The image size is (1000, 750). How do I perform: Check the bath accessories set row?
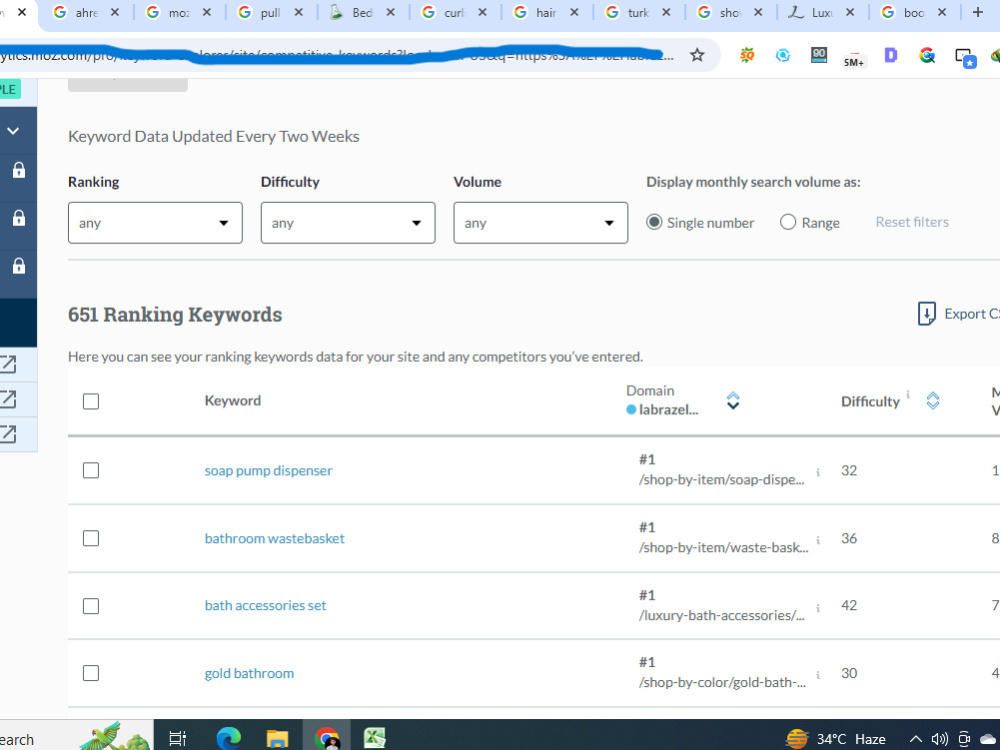91,606
